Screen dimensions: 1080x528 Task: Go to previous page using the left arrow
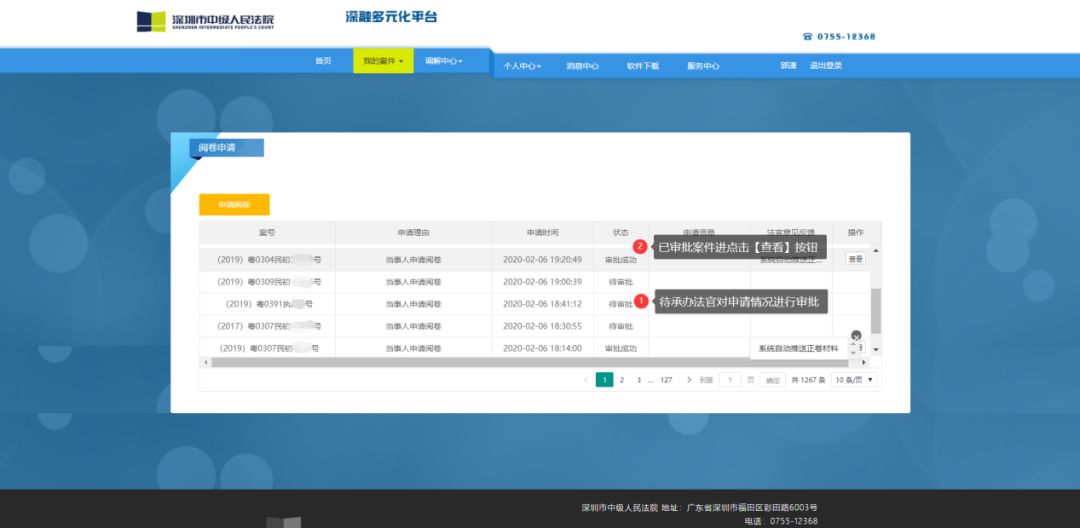[x=586, y=380]
